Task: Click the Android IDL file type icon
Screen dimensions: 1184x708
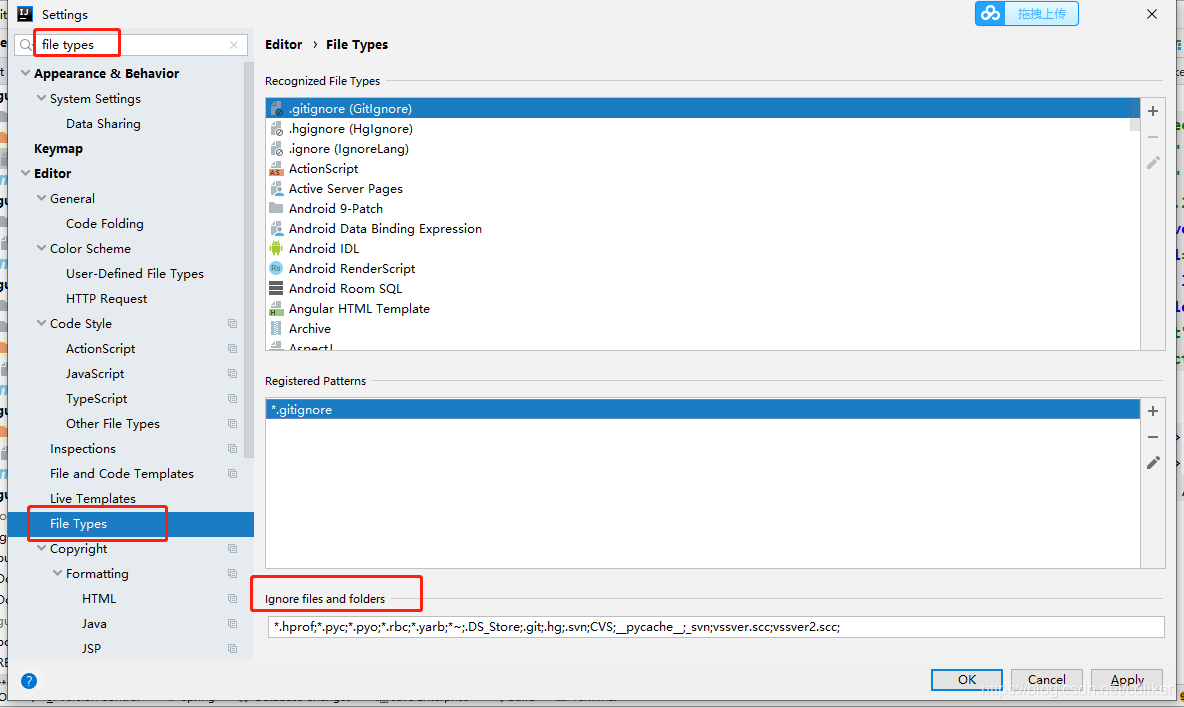Action: click(276, 248)
